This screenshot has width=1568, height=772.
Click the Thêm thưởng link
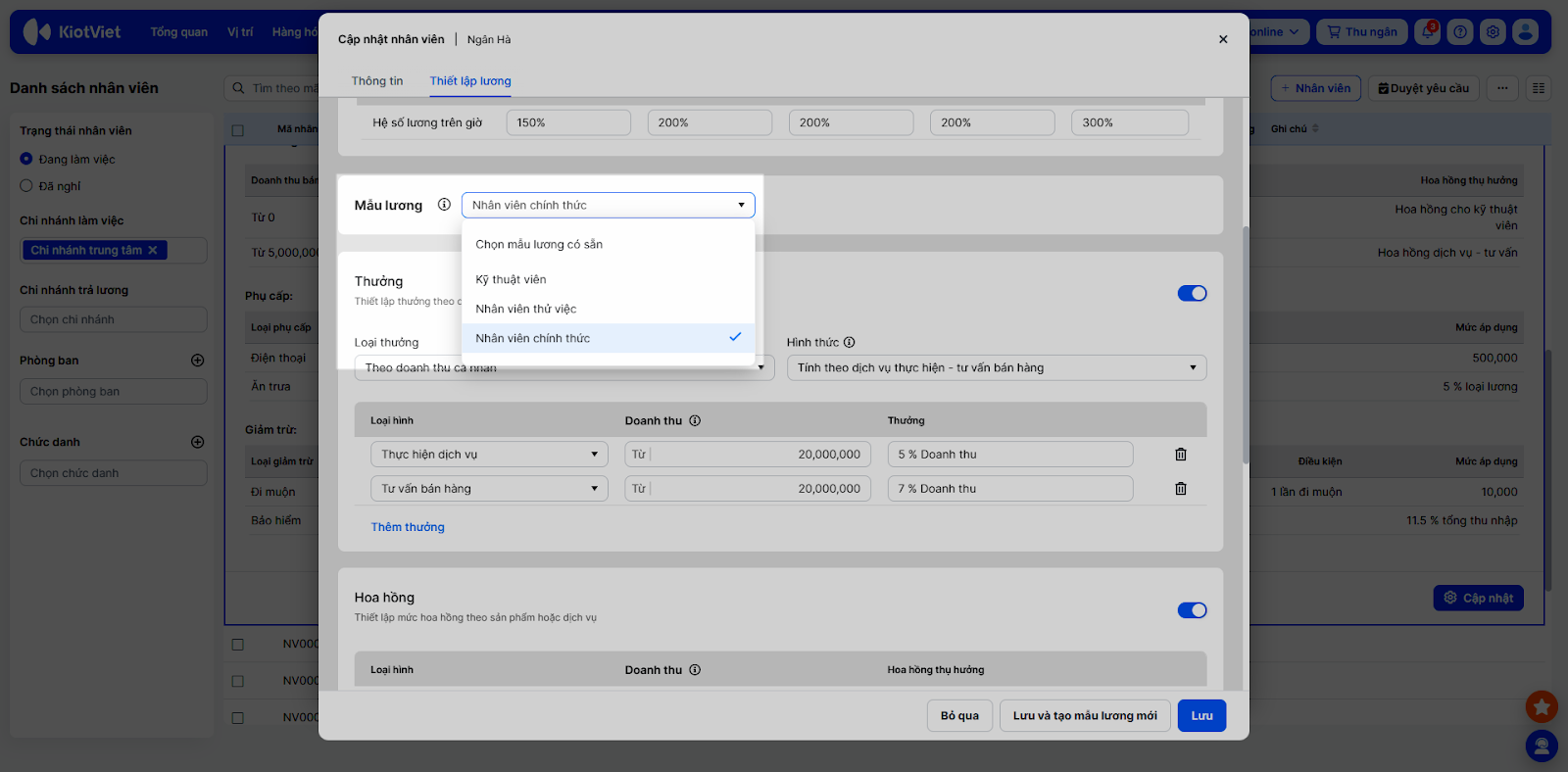pos(408,527)
